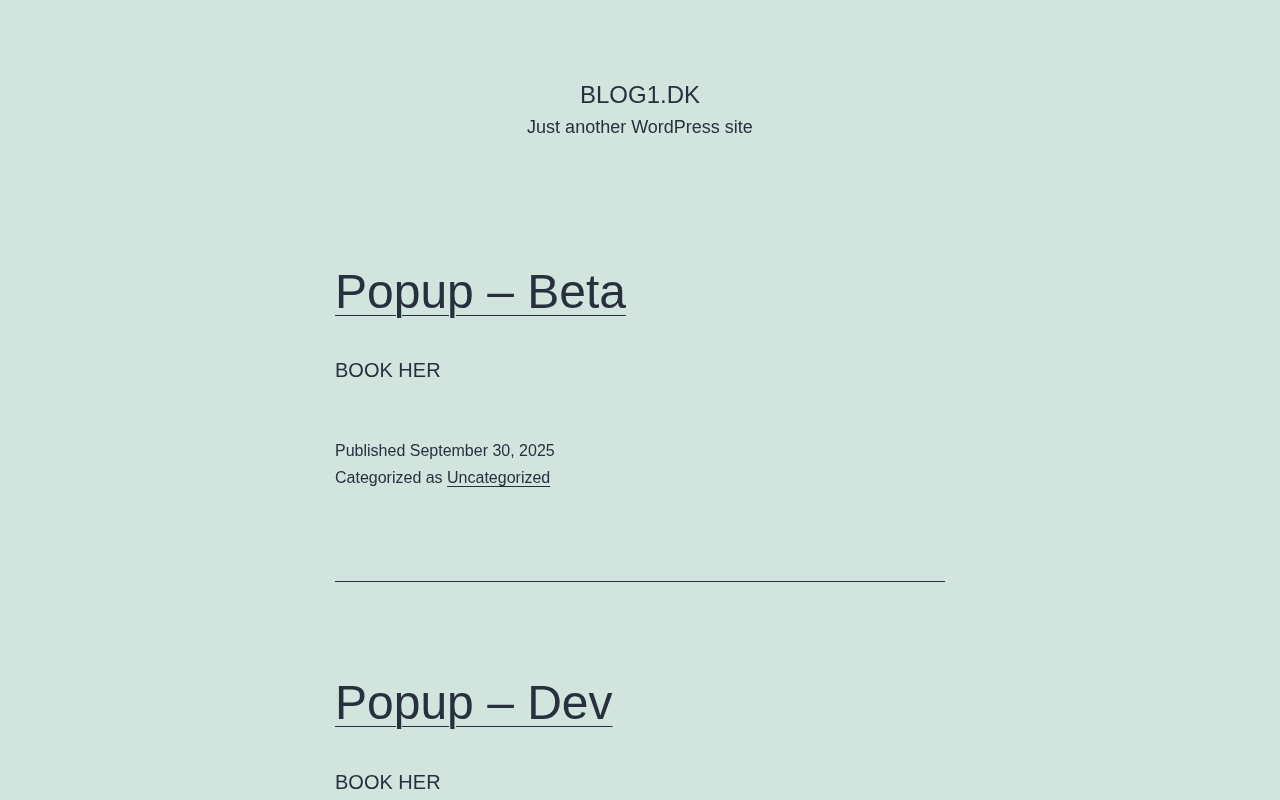Viewport: 1280px width, 800px height.
Task: Open the BLOG1.DK site title link
Action: 640,95
